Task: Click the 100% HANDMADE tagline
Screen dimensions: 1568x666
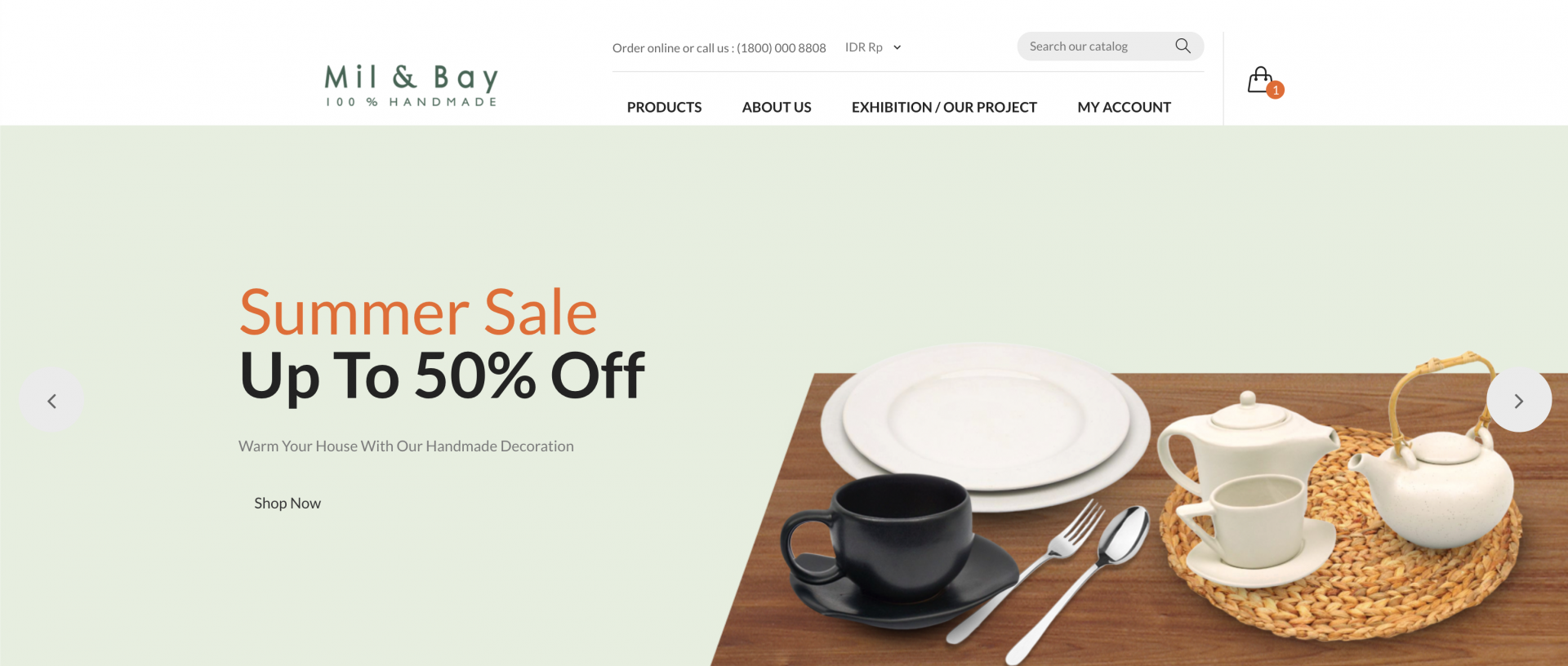Action: (x=412, y=102)
